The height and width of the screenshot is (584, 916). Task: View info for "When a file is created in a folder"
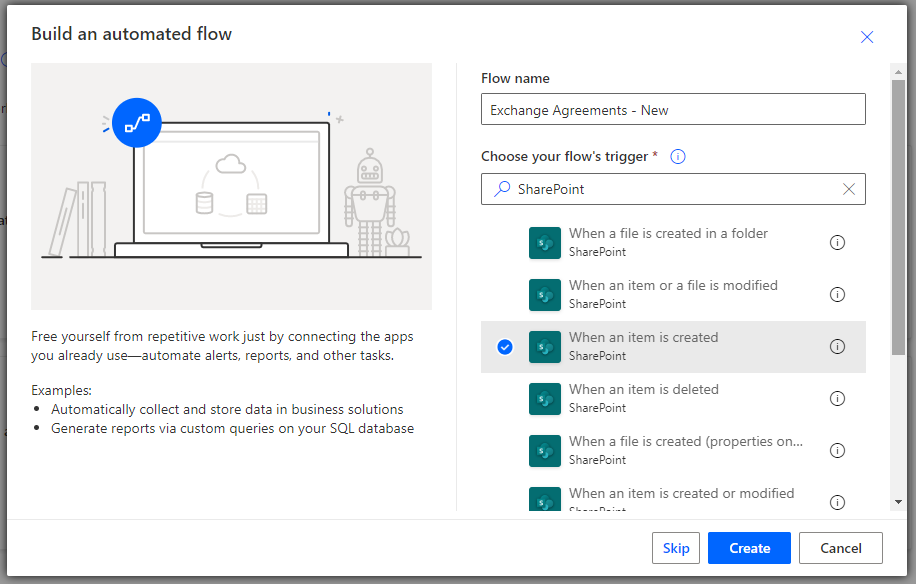pos(837,242)
